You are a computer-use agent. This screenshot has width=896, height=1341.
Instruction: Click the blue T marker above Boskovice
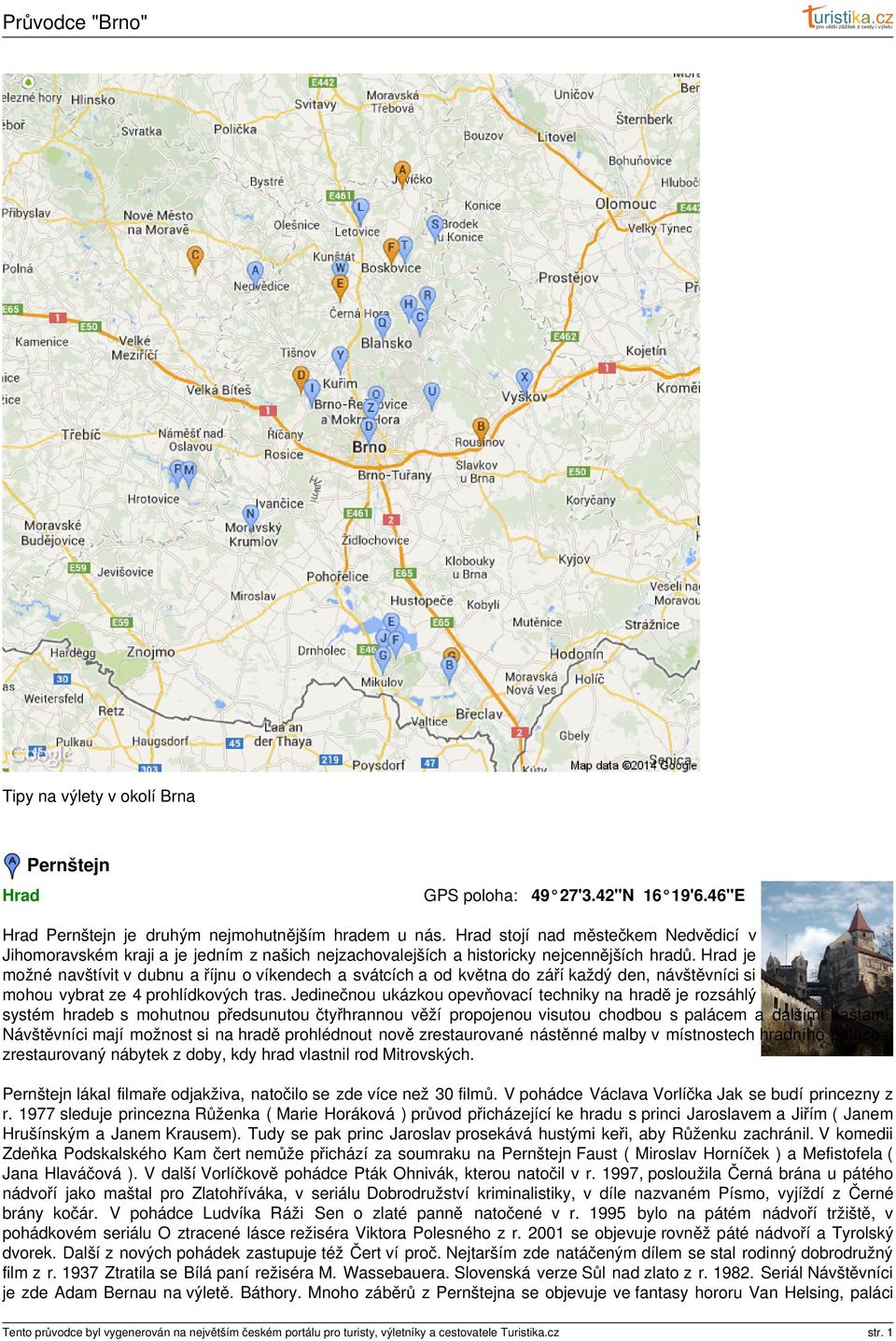(404, 248)
